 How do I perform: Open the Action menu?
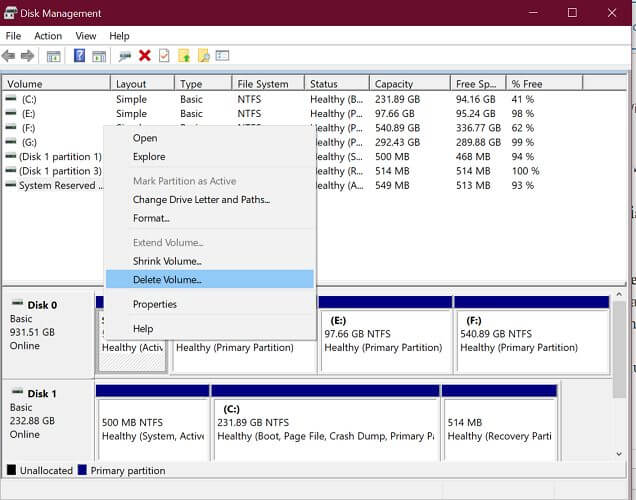tap(48, 36)
